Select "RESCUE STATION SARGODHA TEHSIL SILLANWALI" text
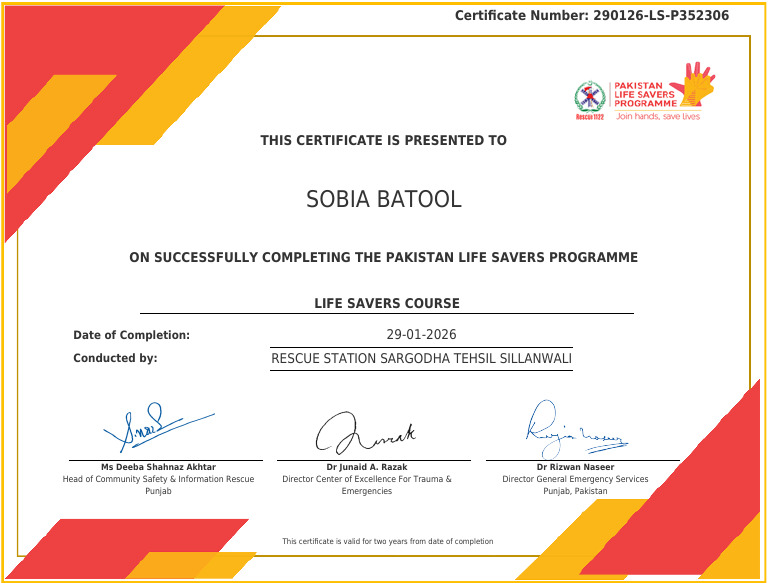Image resolution: width=768 pixels, height=583 pixels. pyautogui.click(x=421, y=358)
